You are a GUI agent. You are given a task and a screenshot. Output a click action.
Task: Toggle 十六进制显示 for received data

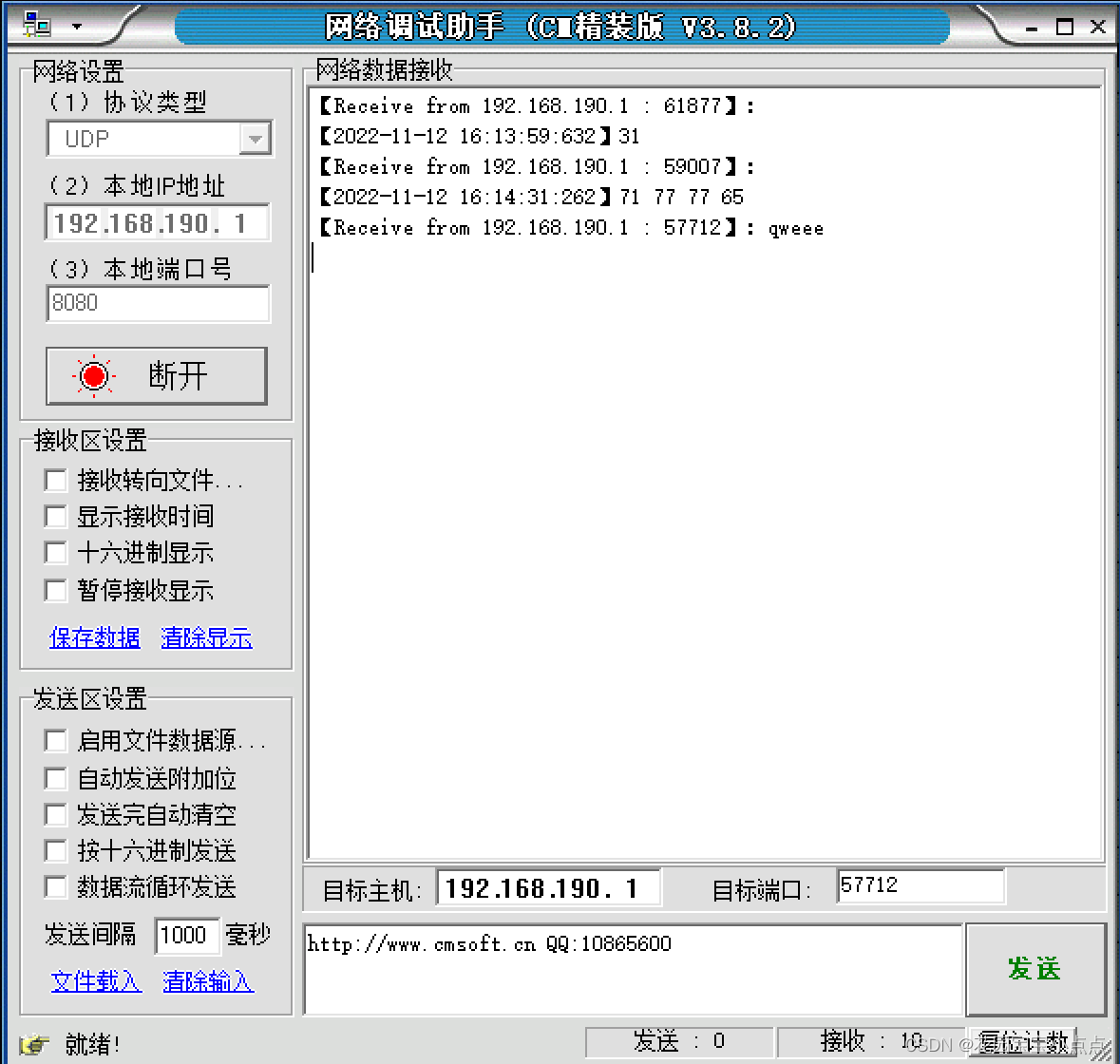click(x=55, y=552)
